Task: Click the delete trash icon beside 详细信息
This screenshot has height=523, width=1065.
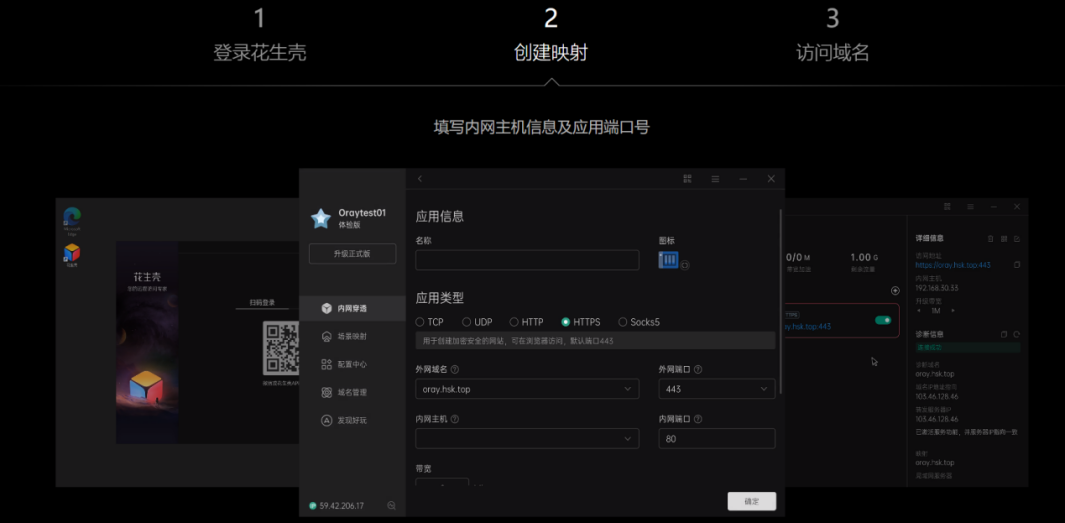Action: 990,238
